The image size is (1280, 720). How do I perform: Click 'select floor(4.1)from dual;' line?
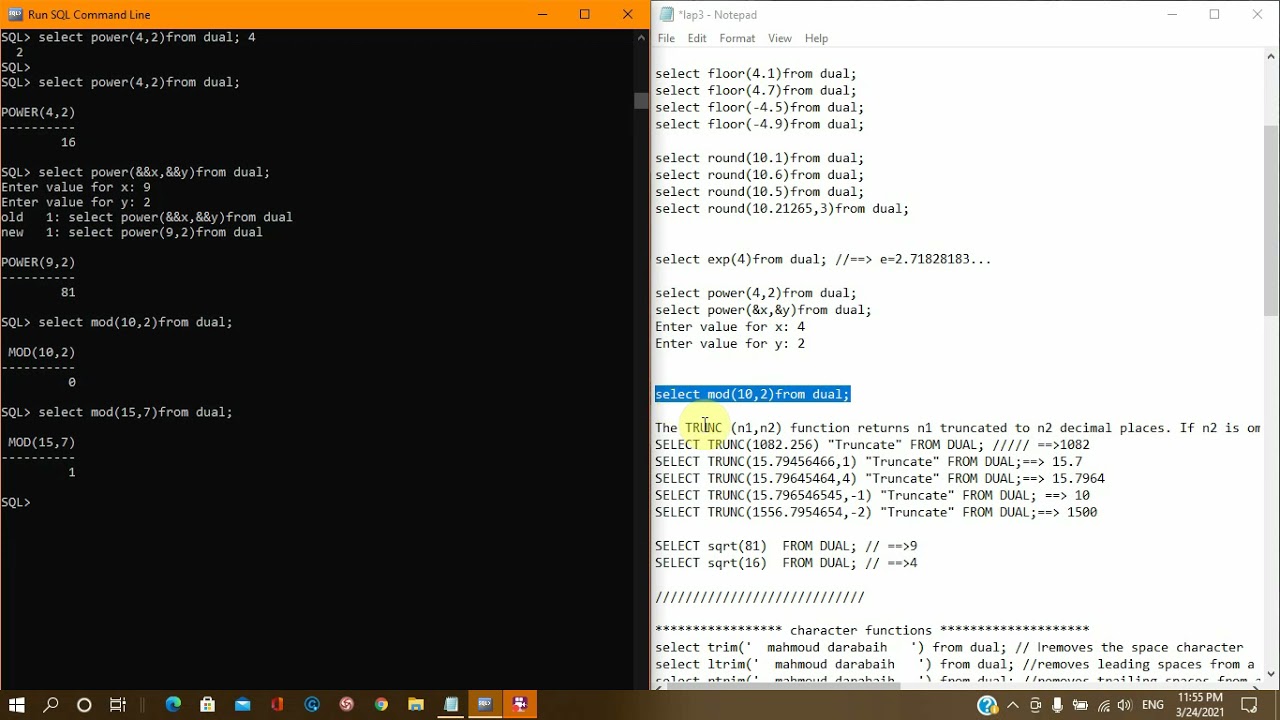(x=755, y=74)
